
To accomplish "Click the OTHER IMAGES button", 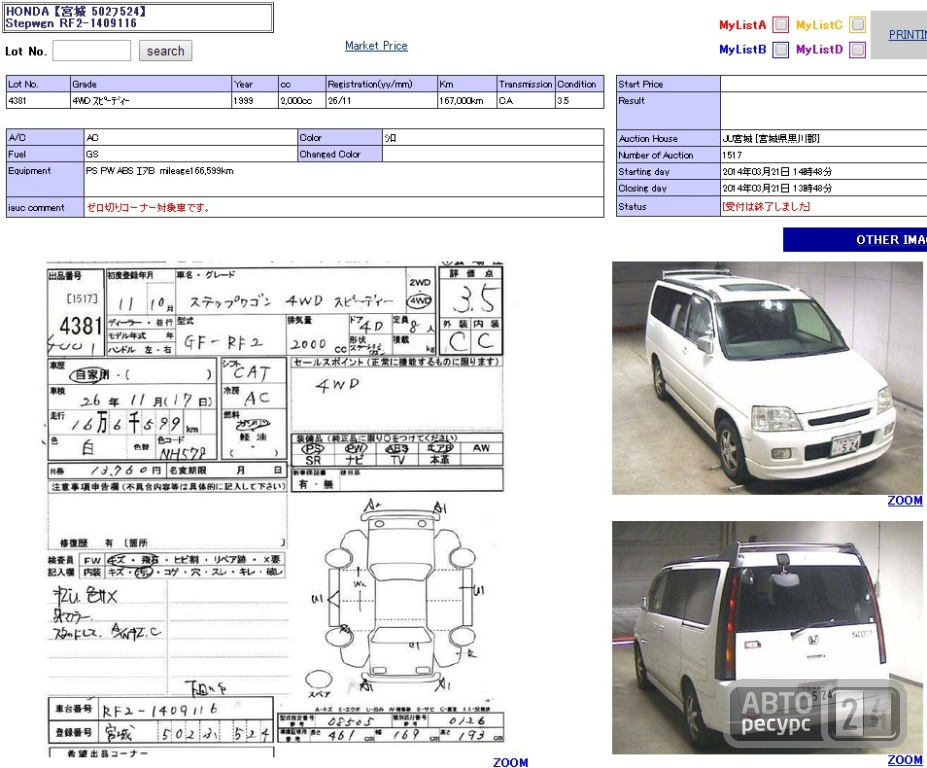I will [855, 239].
